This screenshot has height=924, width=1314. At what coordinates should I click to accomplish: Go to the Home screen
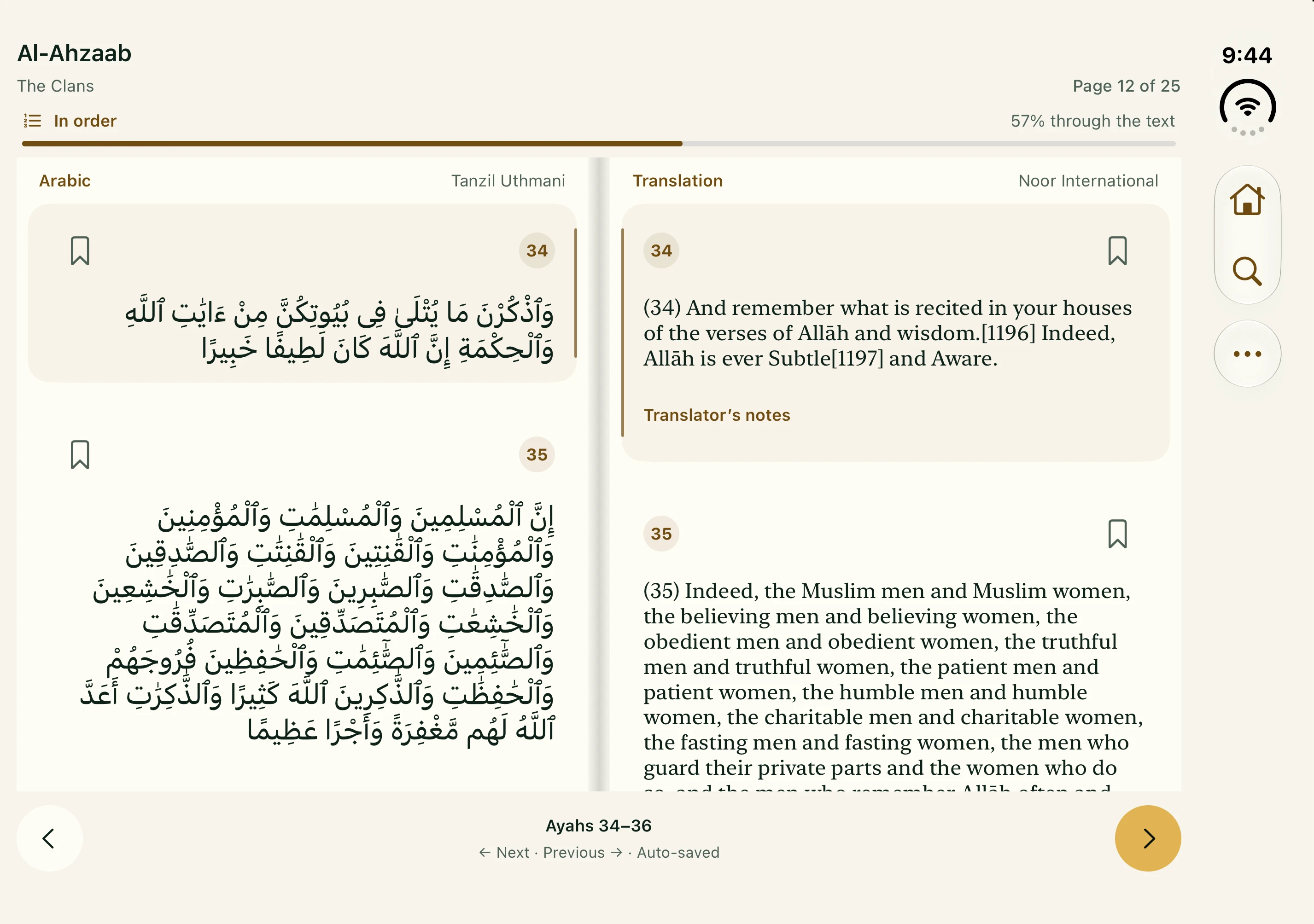1247,200
